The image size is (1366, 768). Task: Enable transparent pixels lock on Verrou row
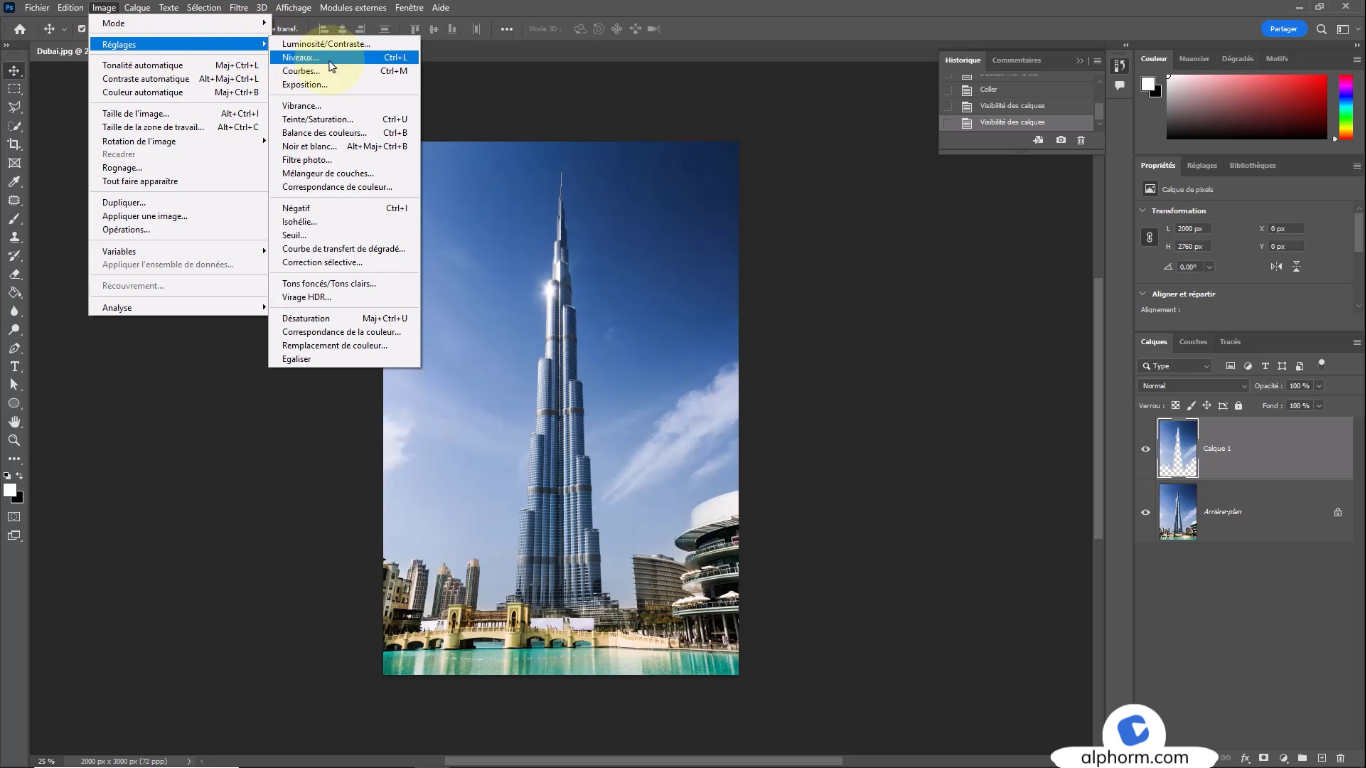(x=1174, y=405)
